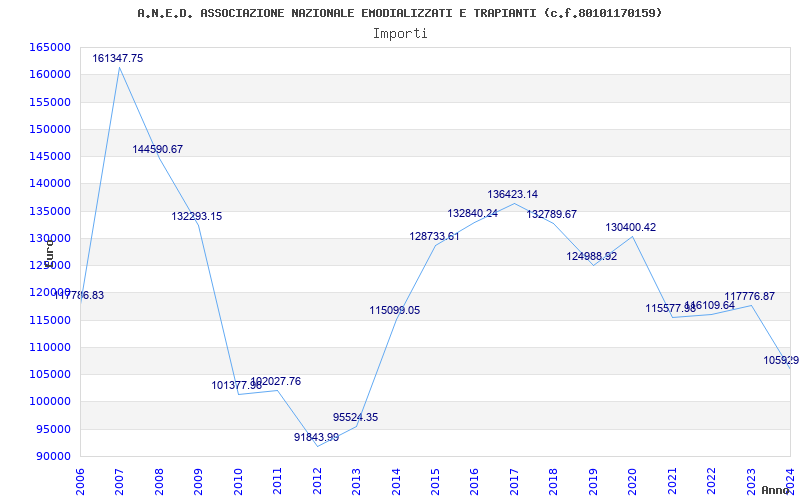Click the 128733.61 data label
800x500 pixels.
point(435,236)
